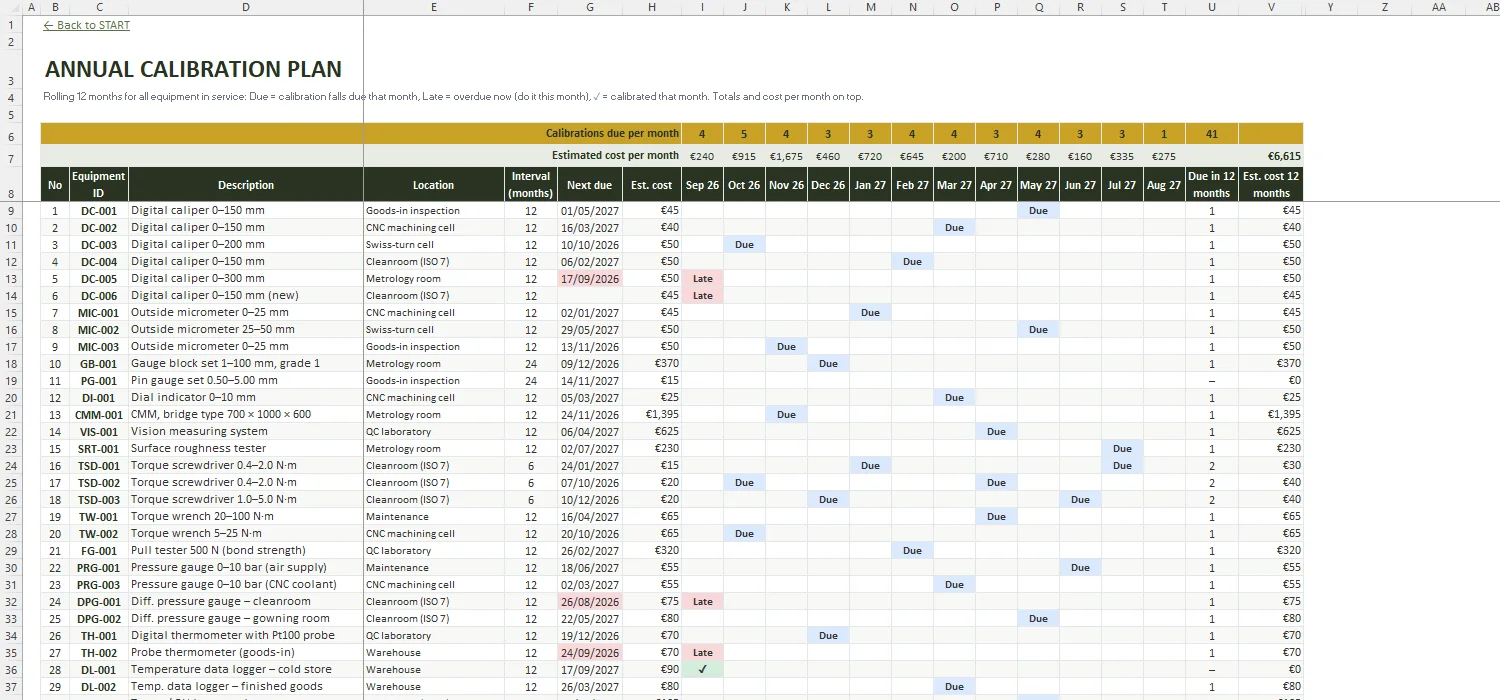The image size is (1500, 700).
Task: Select the Jan 27 Due cell for TSD-001
Action: (871, 465)
